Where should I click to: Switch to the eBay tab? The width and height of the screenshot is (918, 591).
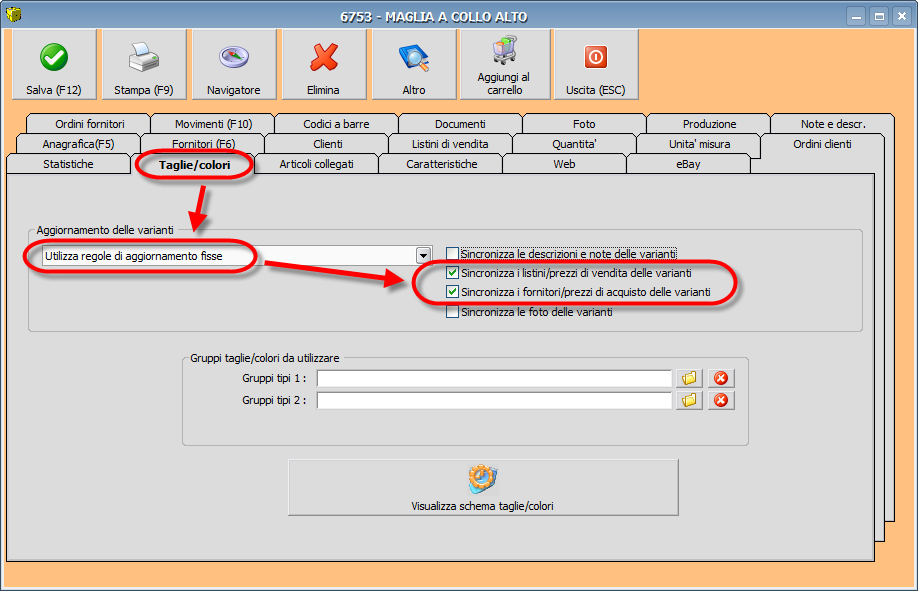tap(688, 164)
